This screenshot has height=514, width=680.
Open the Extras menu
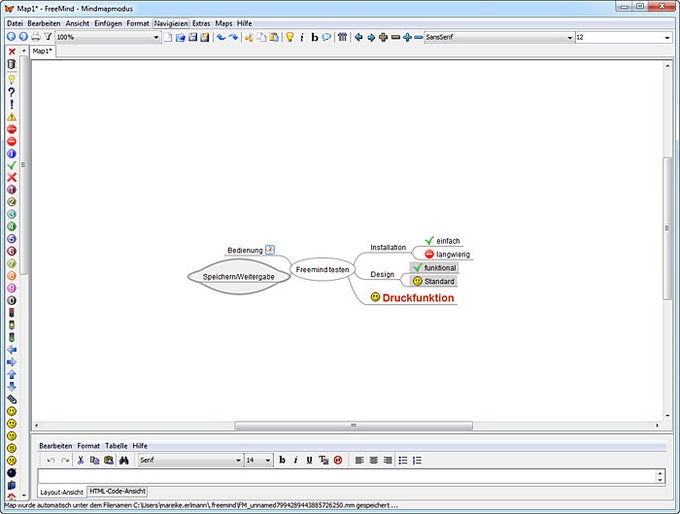click(201, 23)
